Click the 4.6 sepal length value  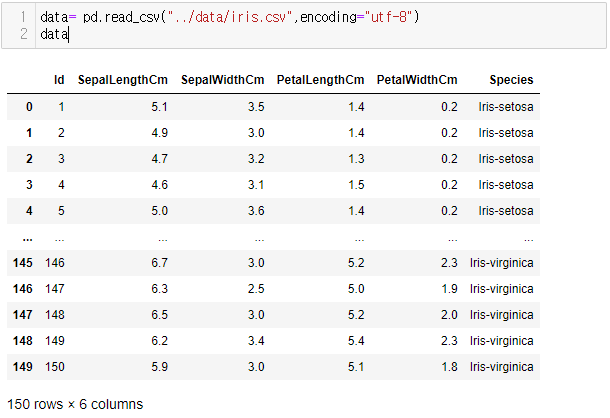click(160, 185)
